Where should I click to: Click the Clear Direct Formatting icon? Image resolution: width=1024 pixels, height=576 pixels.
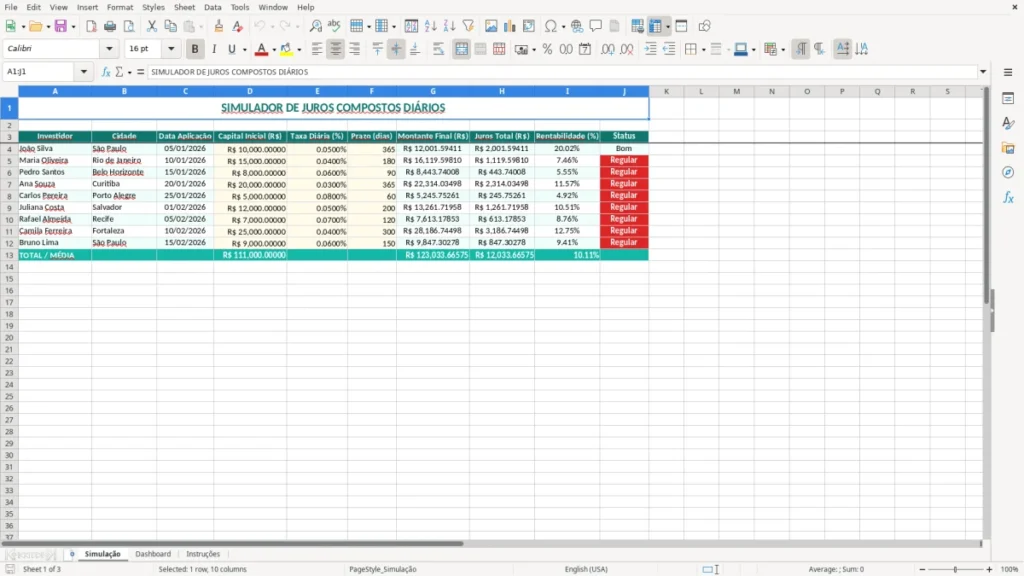238,26
